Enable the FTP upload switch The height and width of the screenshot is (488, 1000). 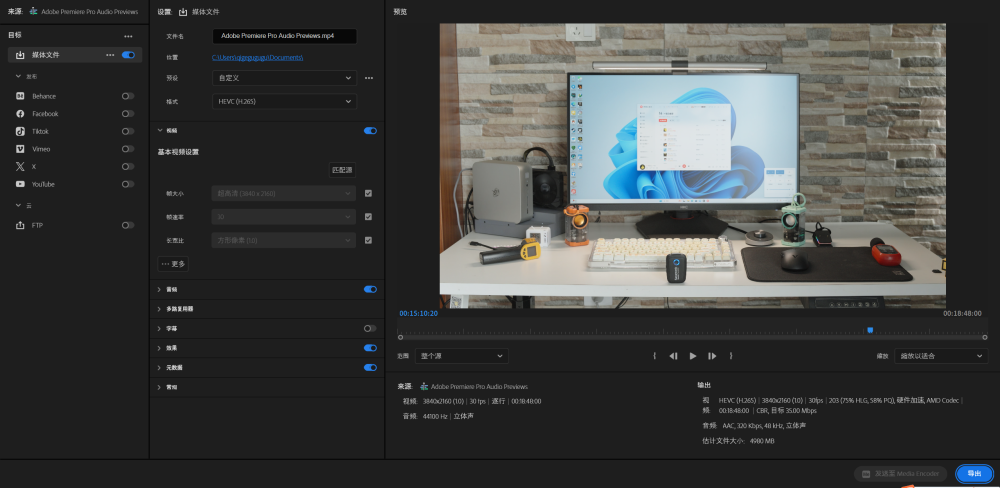click(128, 225)
